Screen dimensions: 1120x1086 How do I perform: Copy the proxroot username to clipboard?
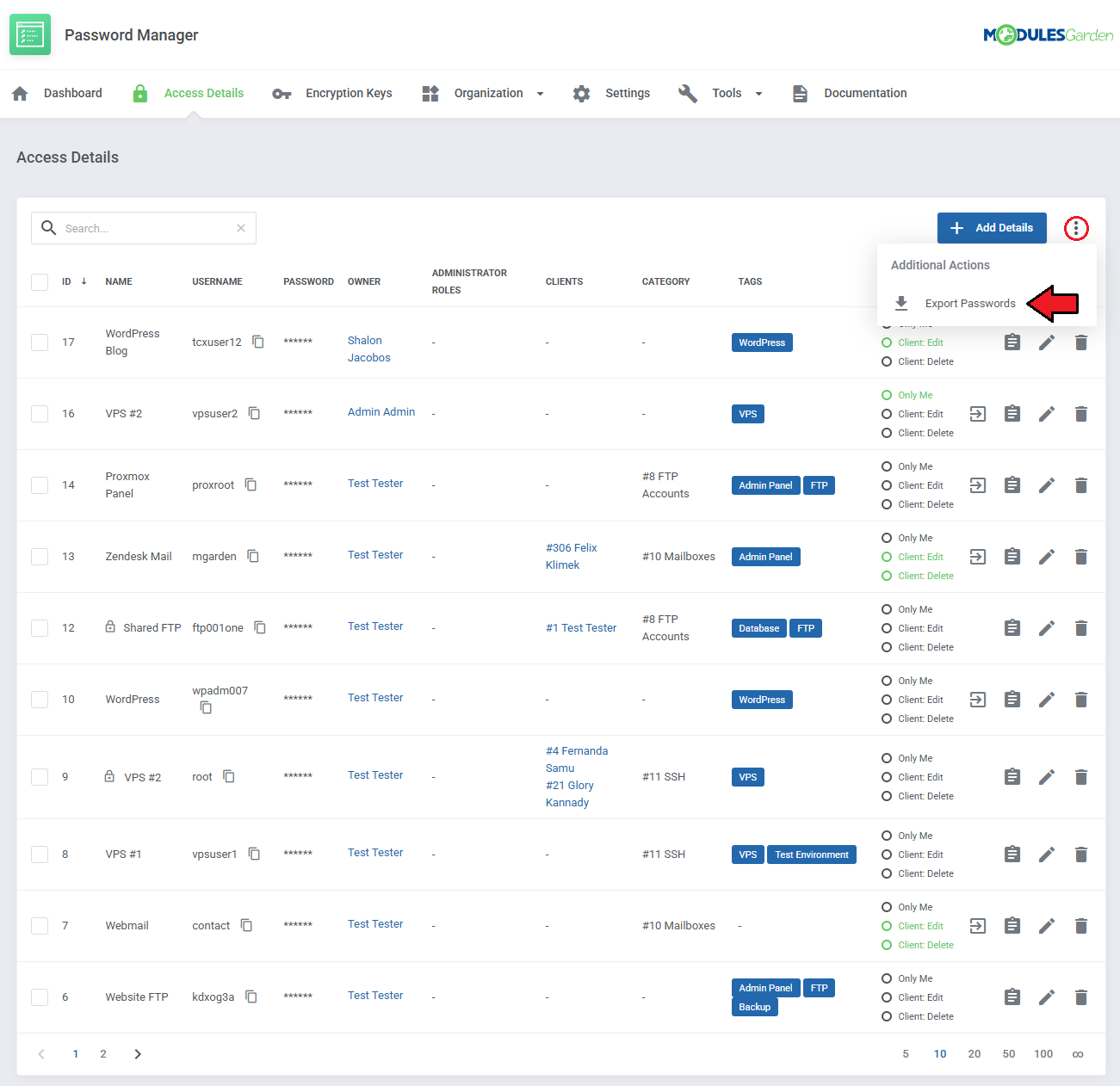[251, 484]
